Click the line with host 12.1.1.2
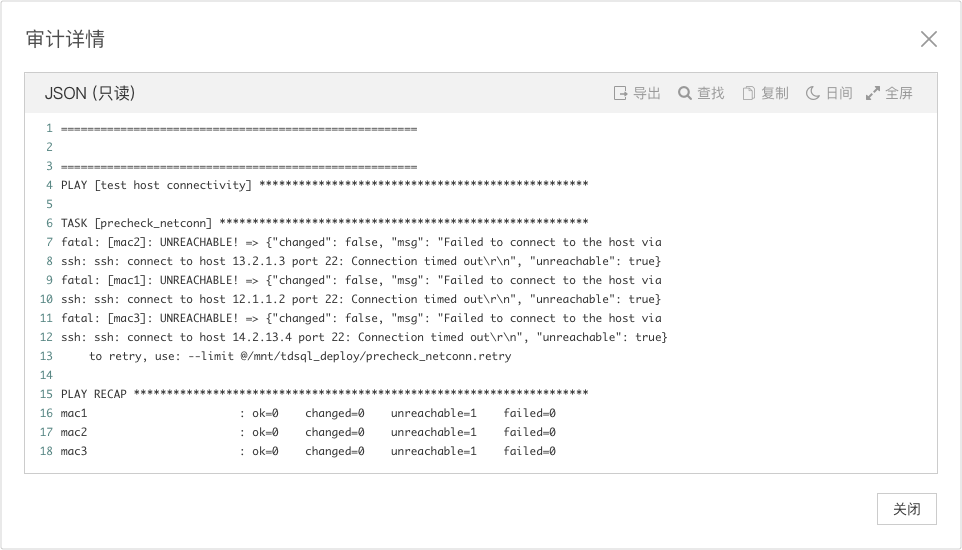This screenshot has height=550, width=962. pyautogui.click(x=361, y=299)
